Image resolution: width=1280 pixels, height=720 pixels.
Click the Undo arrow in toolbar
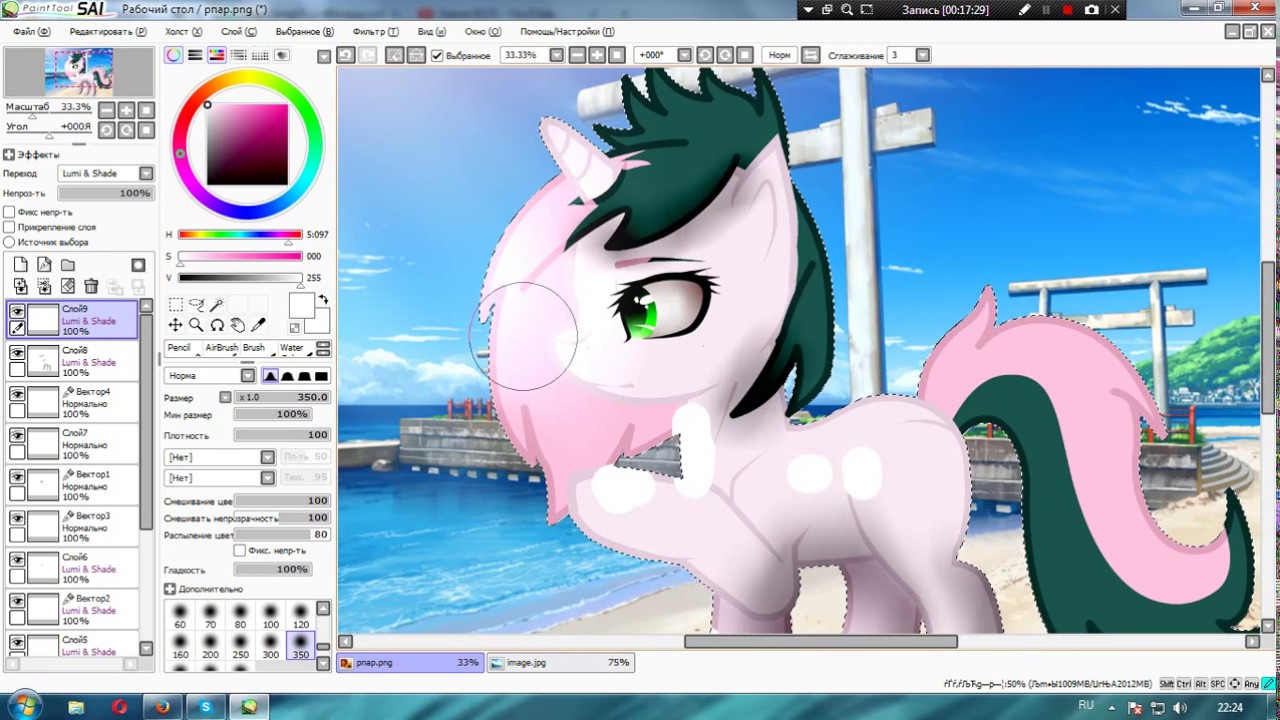click(x=346, y=55)
